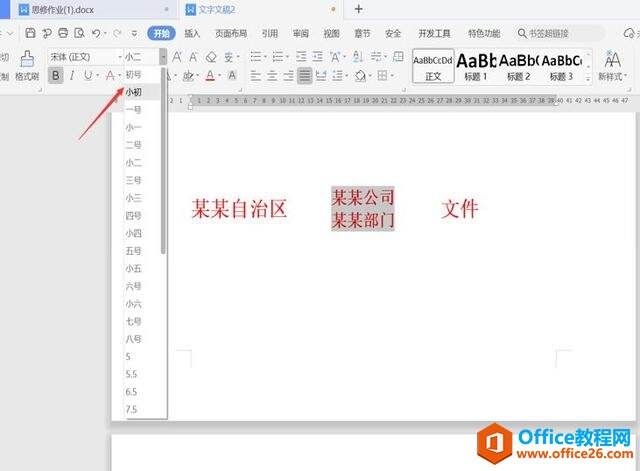
Task: Collapse the font size dropdown arrow
Action: click(163, 57)
